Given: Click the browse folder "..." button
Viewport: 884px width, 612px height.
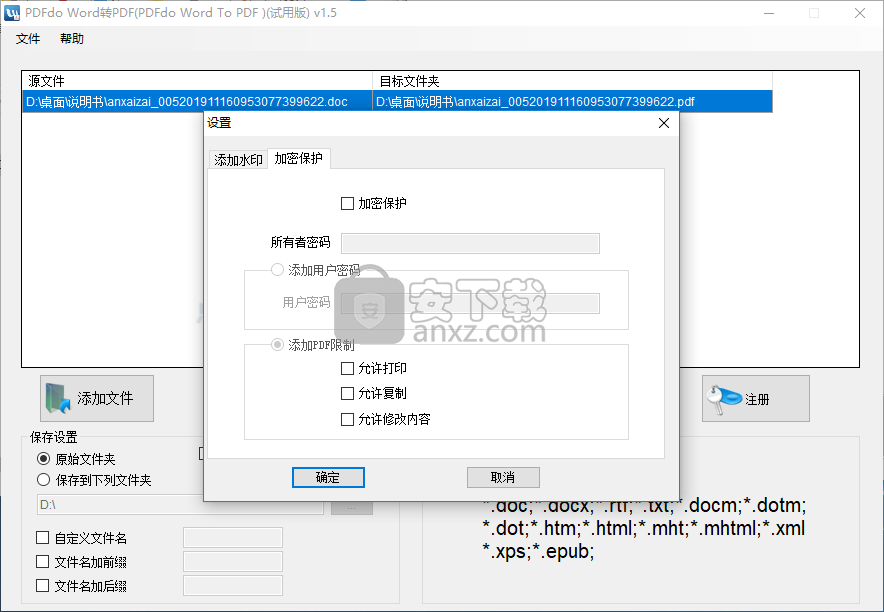Looking at the screenshot, I should tap(352, 506).
